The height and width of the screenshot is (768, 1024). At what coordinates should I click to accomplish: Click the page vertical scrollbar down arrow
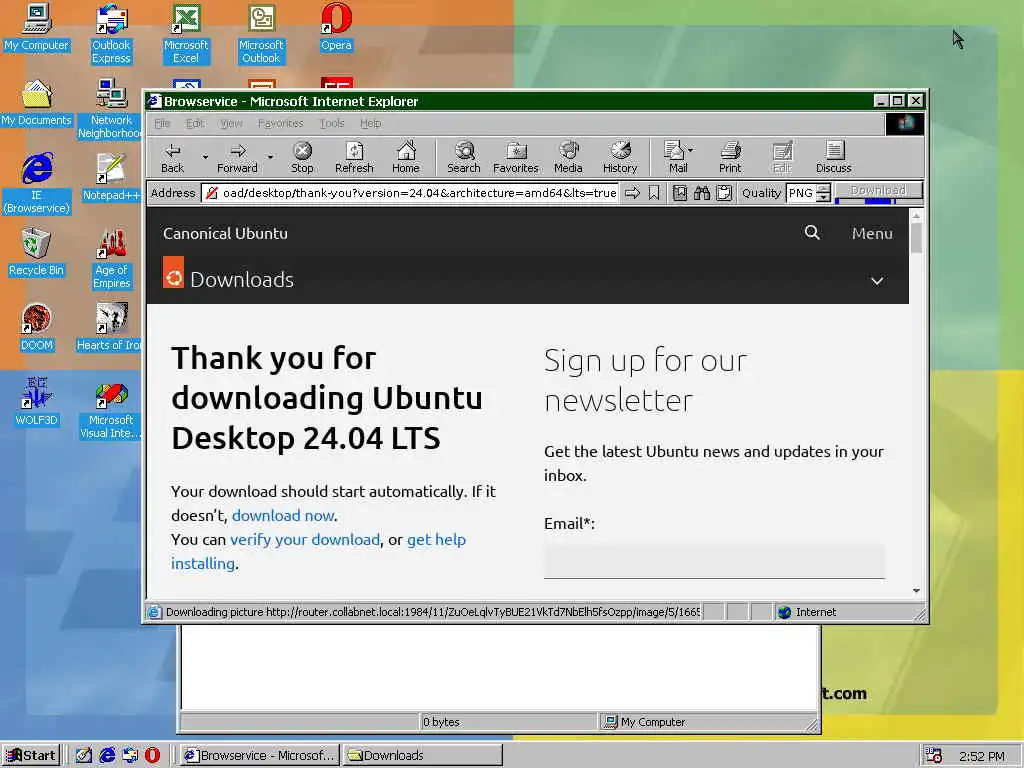pos(916,590)
